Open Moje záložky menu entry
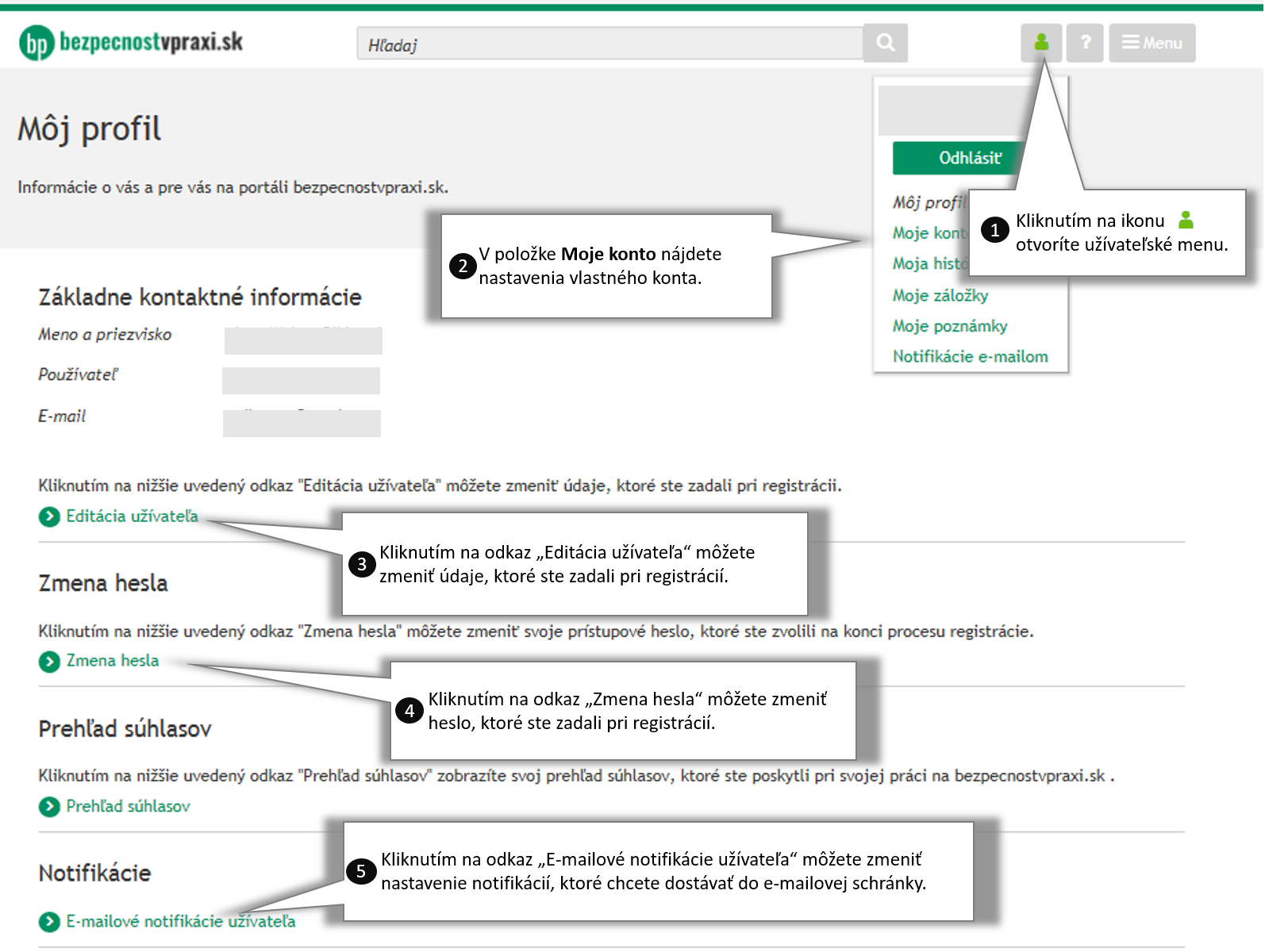1265x952 pixels. pyautogui.click(x=940, y=295)
